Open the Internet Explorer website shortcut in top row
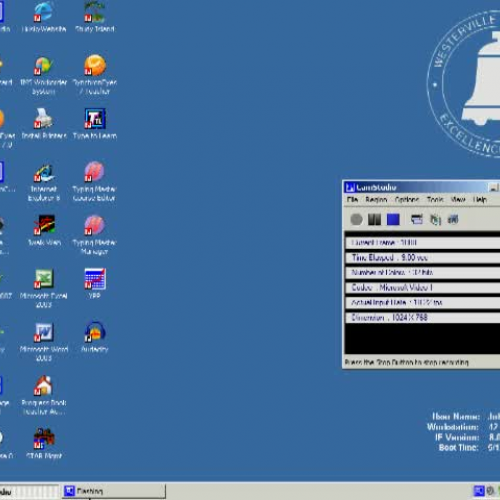Screen dimensions: 500x500 (x=44, y=17)
